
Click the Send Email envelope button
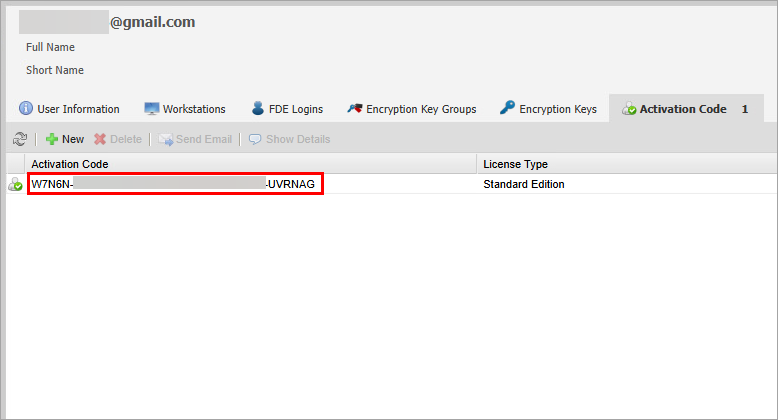click(x=195, y=139)
